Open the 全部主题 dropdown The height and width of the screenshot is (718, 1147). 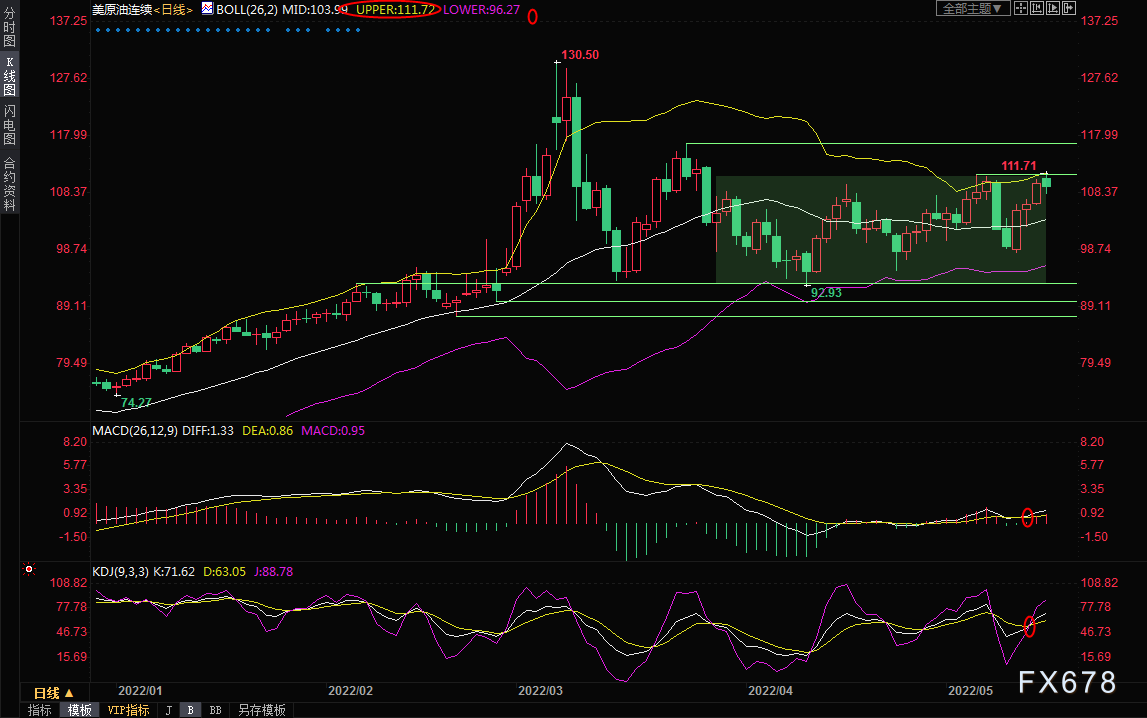973,8
